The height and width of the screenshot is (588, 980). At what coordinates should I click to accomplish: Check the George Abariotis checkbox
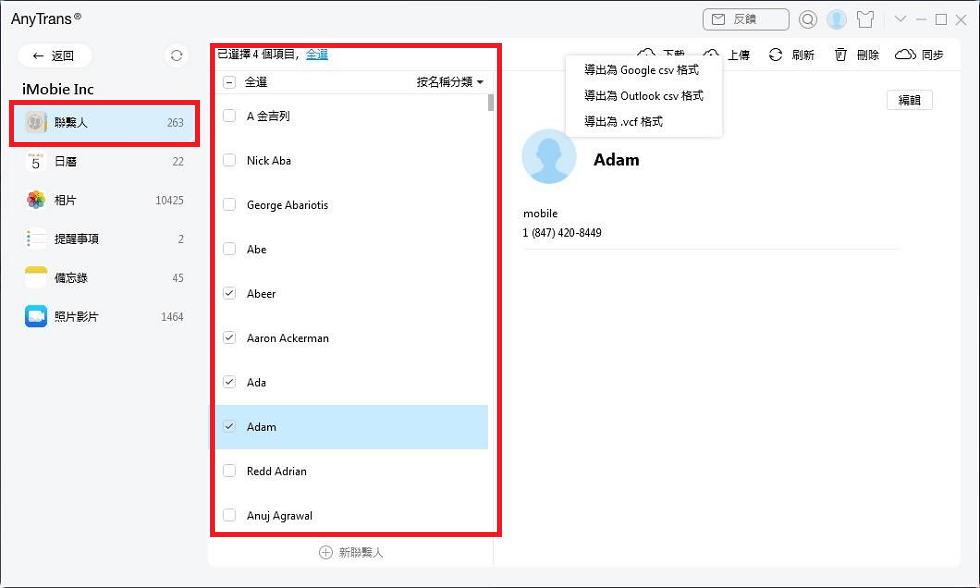pos(229,204)
